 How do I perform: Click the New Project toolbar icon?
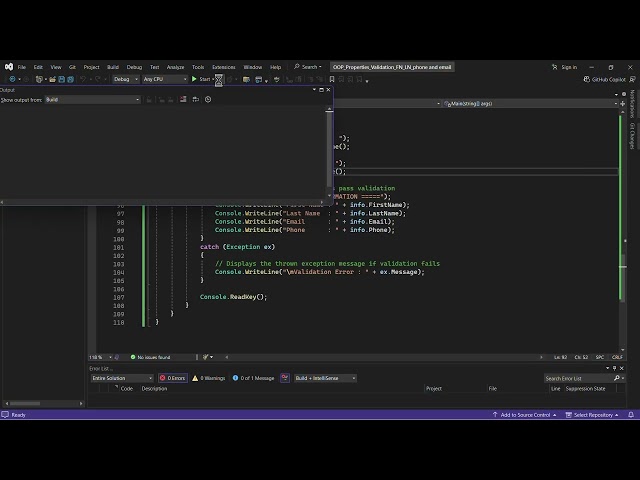[x=39, y=79]
